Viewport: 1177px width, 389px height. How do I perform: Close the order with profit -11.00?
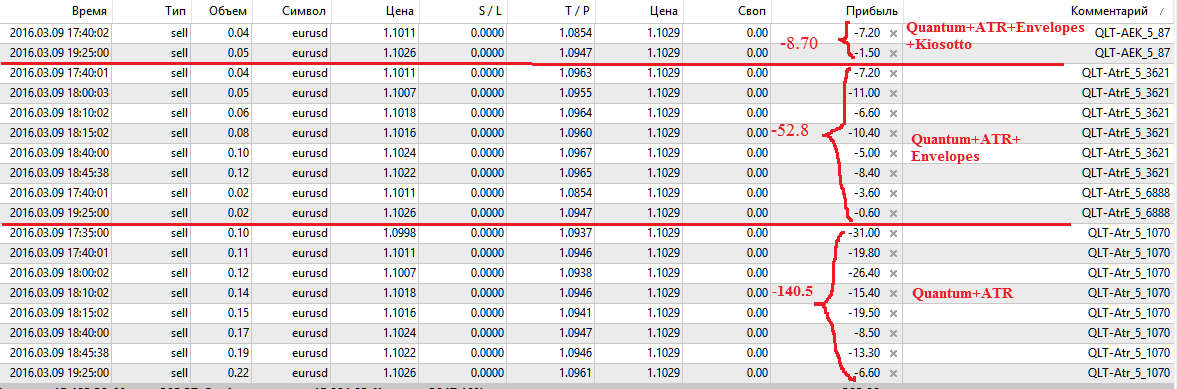click(893, 93)
